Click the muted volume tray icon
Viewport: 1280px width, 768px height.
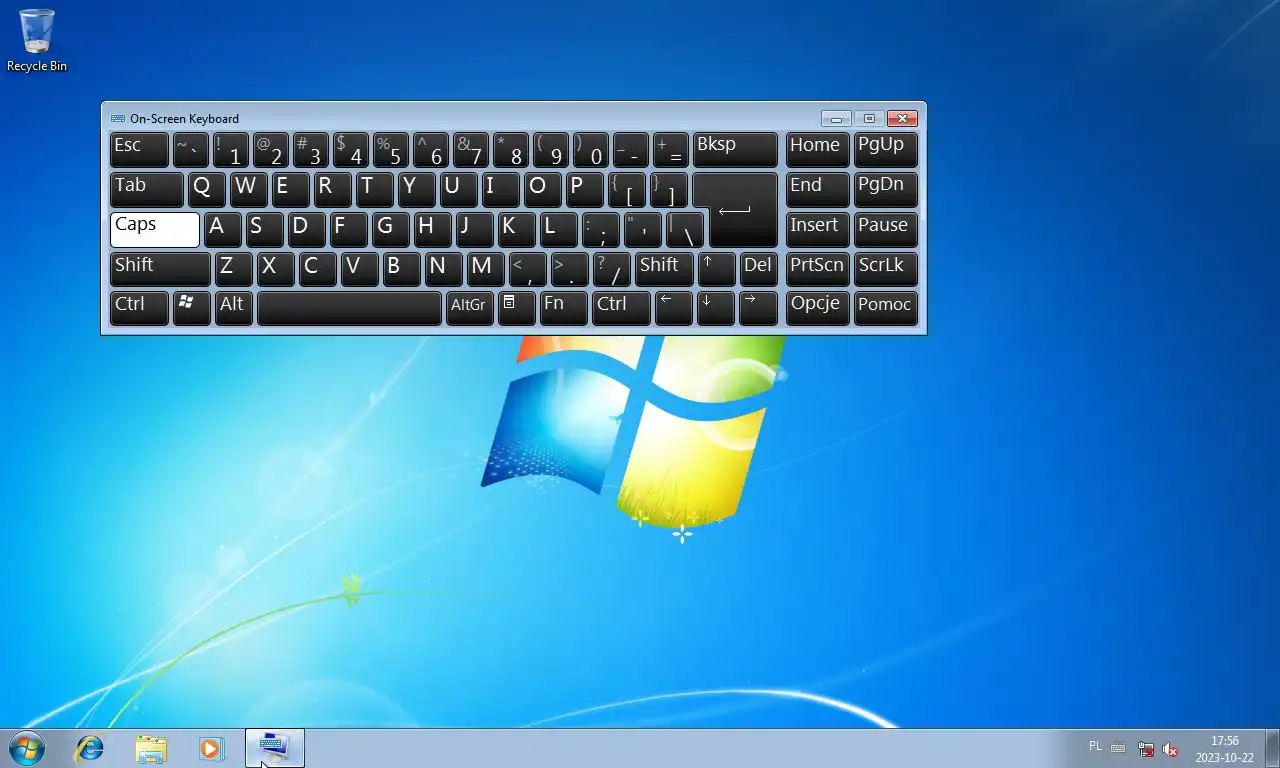click(x=1170, y=749)
